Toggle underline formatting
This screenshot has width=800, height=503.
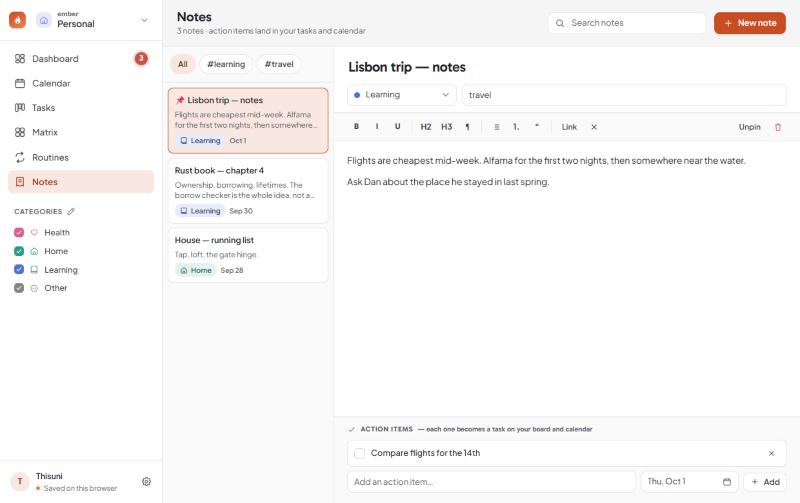coord(397,127)
